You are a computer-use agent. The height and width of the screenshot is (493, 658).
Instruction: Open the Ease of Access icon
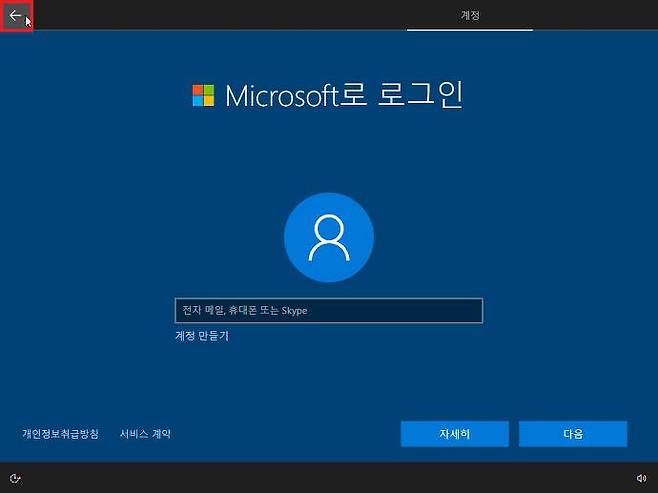coord(15,478)
